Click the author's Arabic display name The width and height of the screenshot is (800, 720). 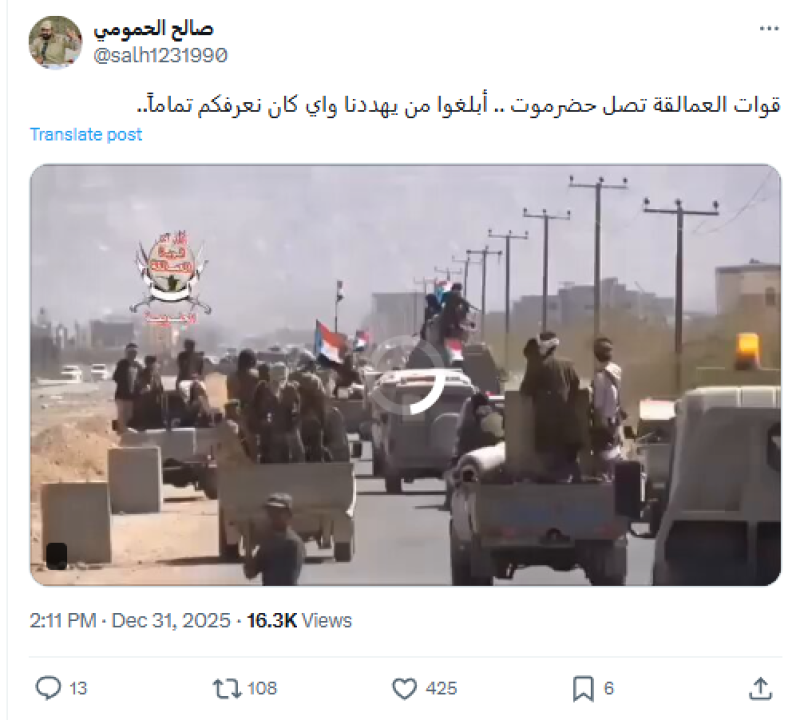tap(153, 29)
